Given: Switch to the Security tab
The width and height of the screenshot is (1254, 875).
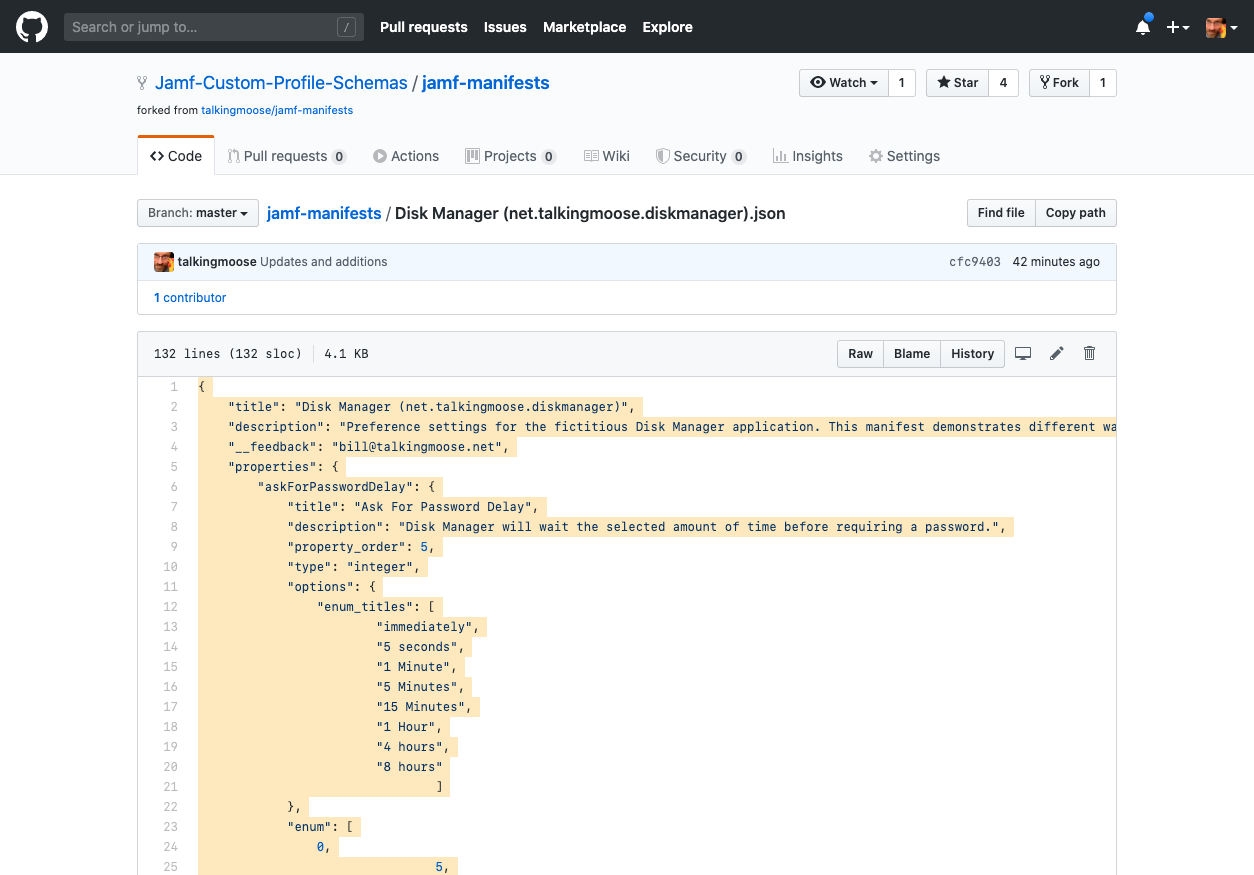Looking at the screenshot, I should (x=701, y=156).
